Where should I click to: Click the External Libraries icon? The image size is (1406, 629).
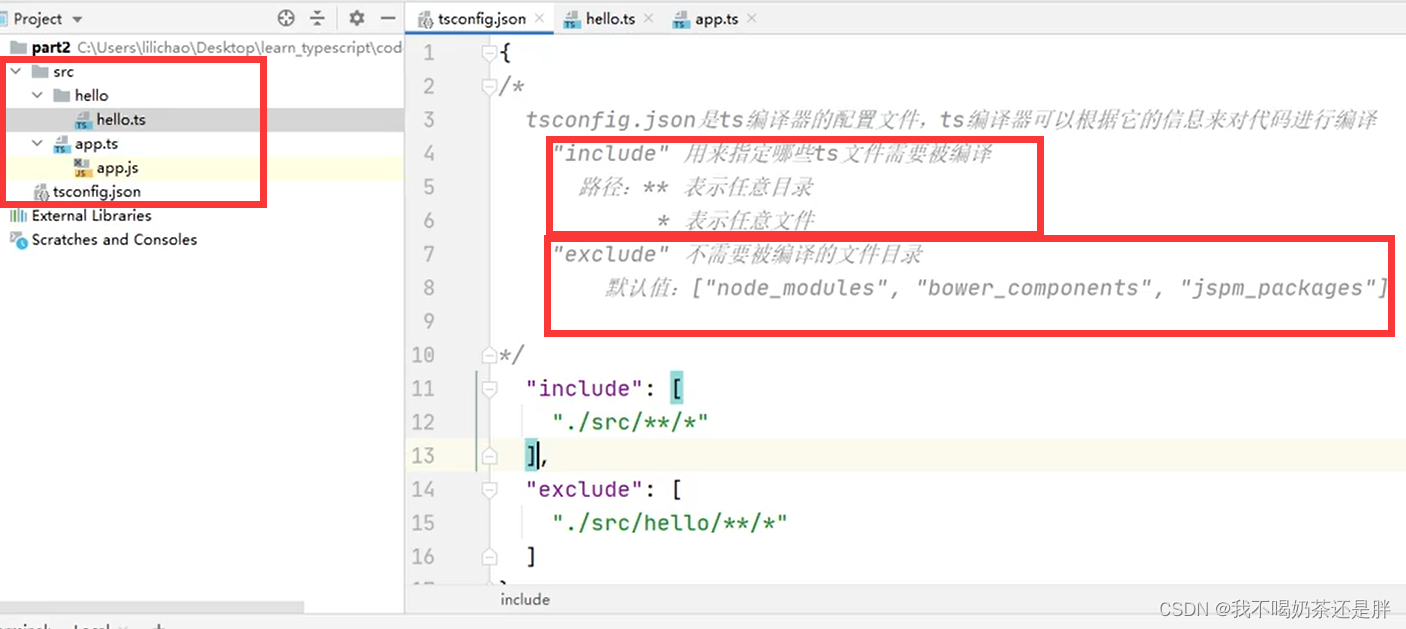(19, 215)
